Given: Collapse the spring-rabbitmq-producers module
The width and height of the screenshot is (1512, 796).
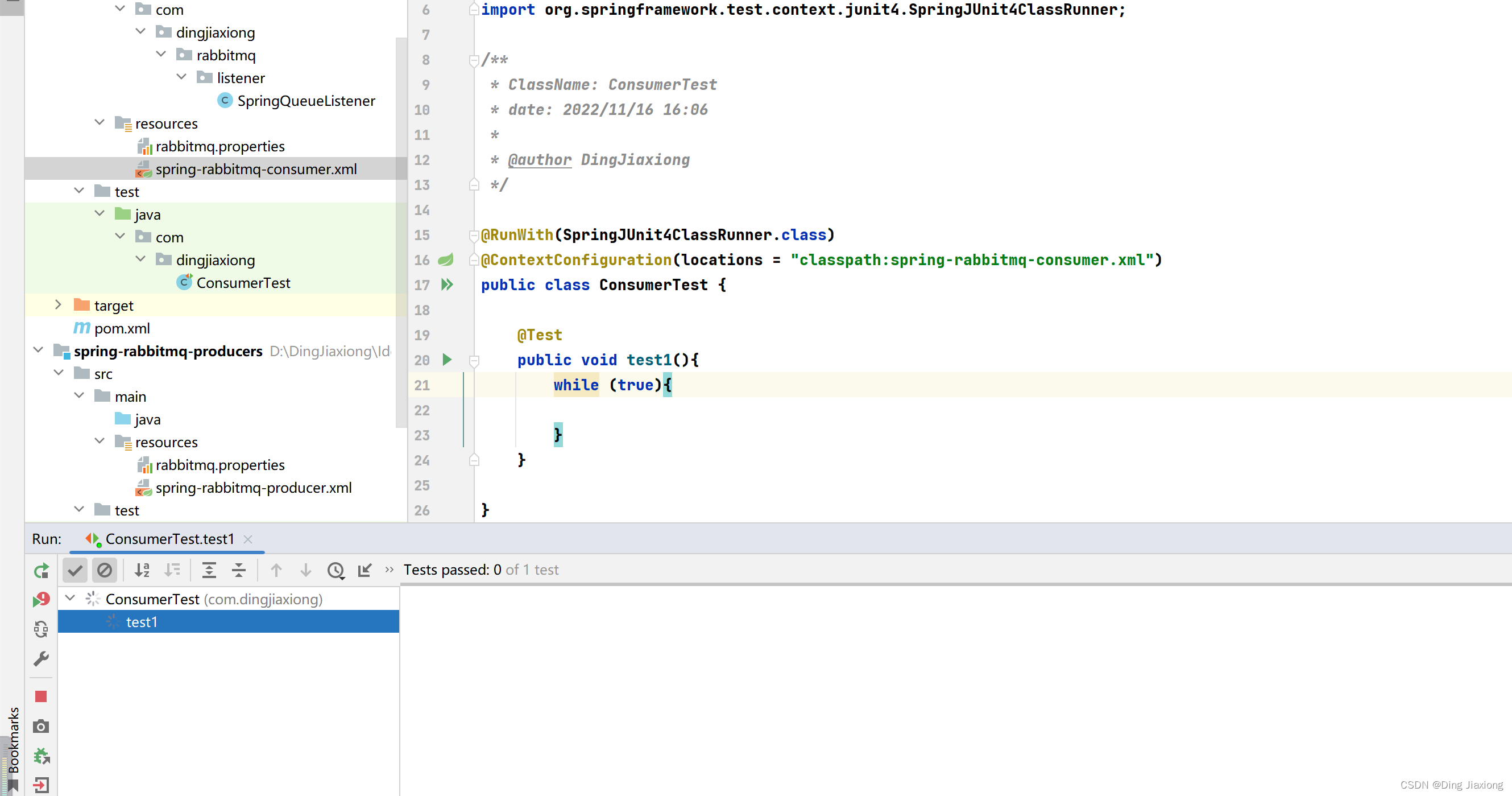Looking at the screenshot, I should point(38,350).
